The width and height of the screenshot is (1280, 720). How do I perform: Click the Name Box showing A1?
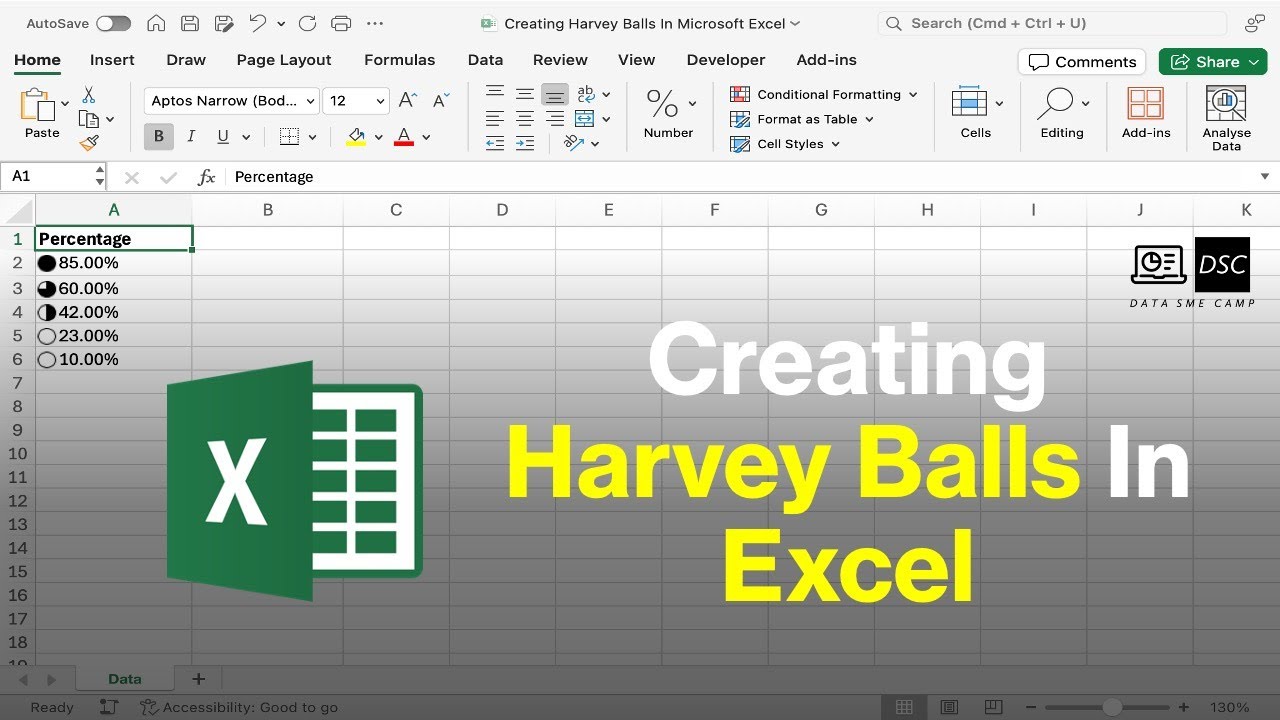[53, 176]
